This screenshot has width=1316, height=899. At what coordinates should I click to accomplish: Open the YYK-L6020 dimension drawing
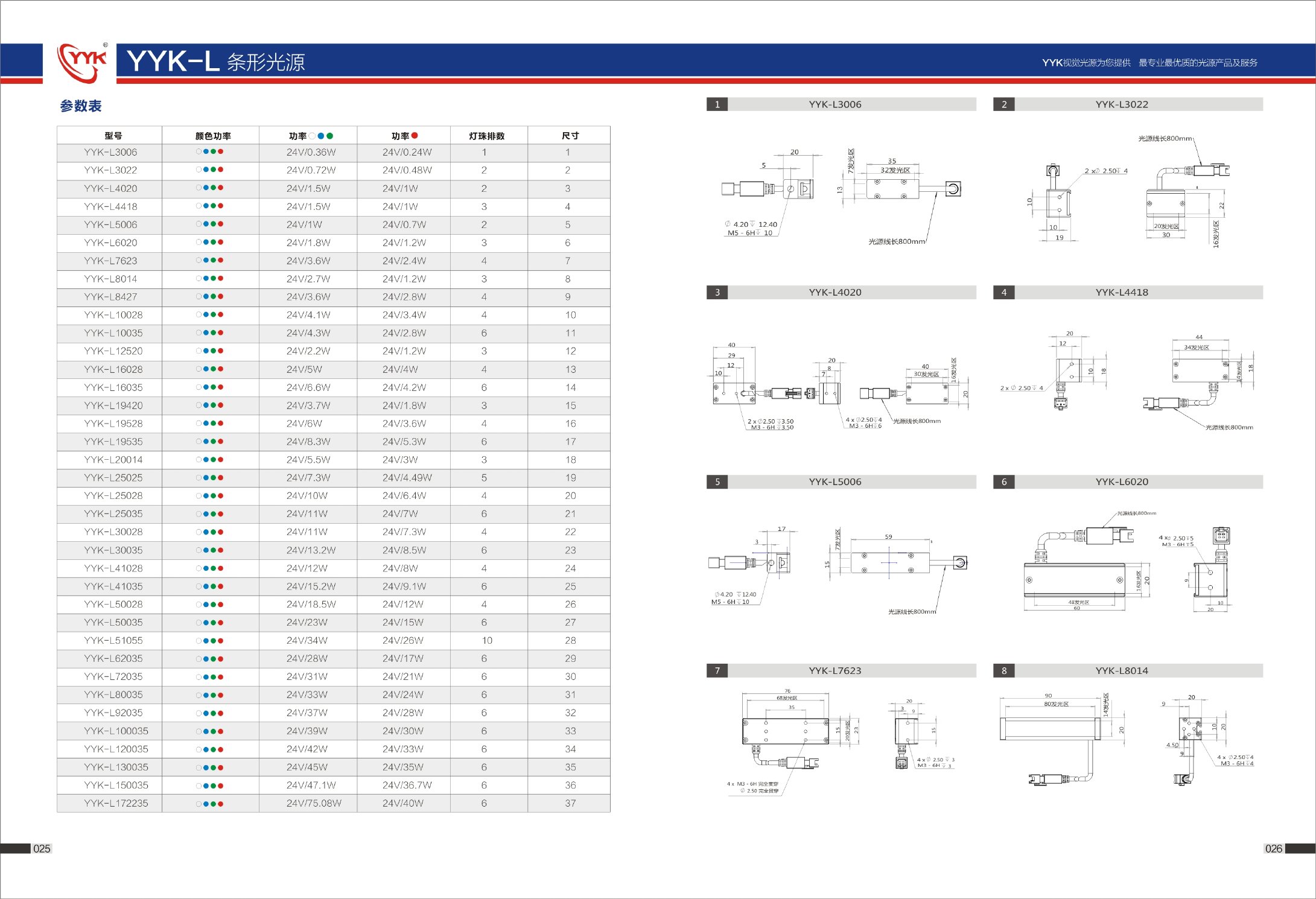coord(1127,561)
